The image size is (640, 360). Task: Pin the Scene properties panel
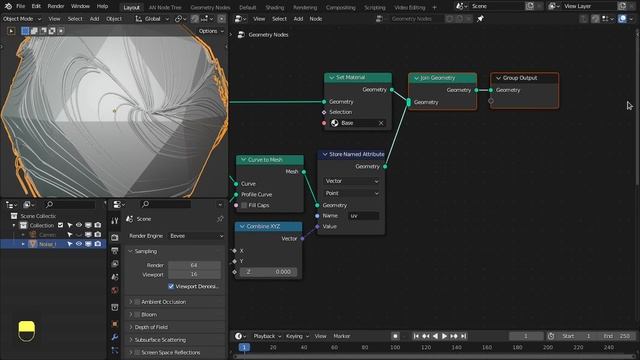click(220, 219)
